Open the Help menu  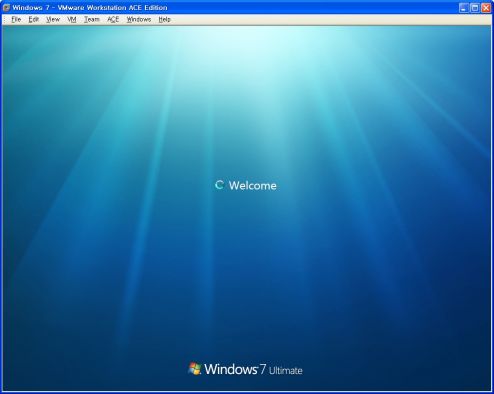tap(164, 20)
